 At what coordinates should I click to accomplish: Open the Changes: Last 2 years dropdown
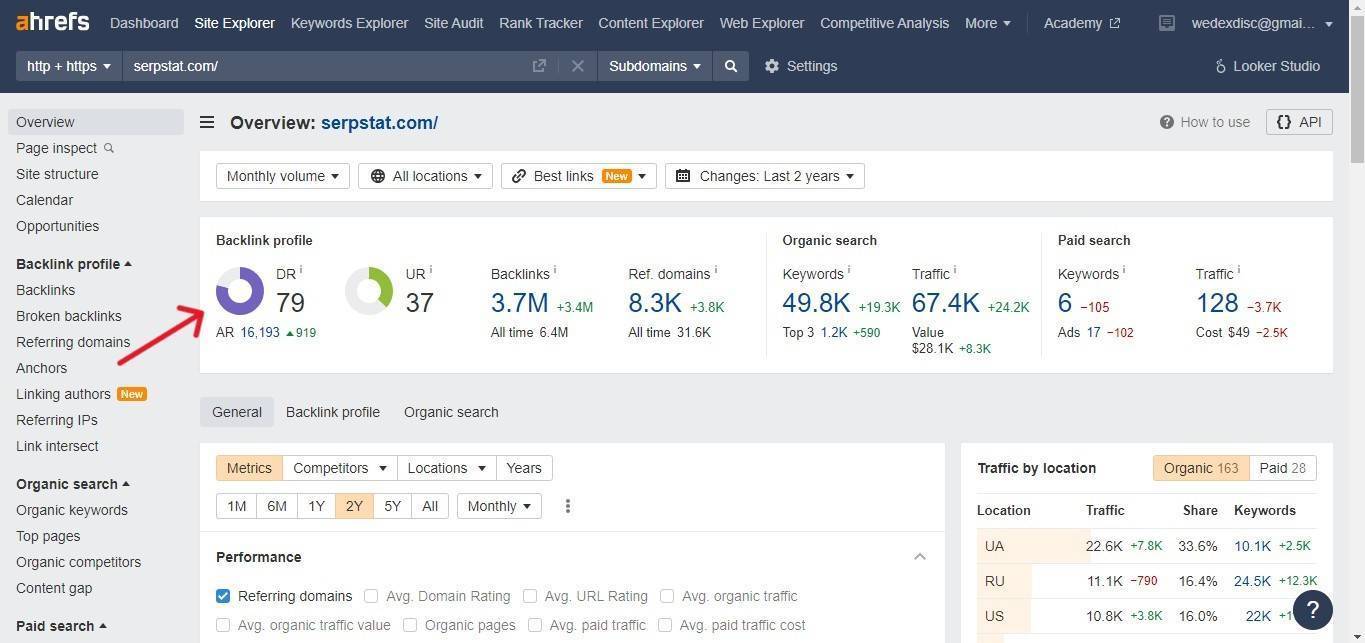(765, 176)
